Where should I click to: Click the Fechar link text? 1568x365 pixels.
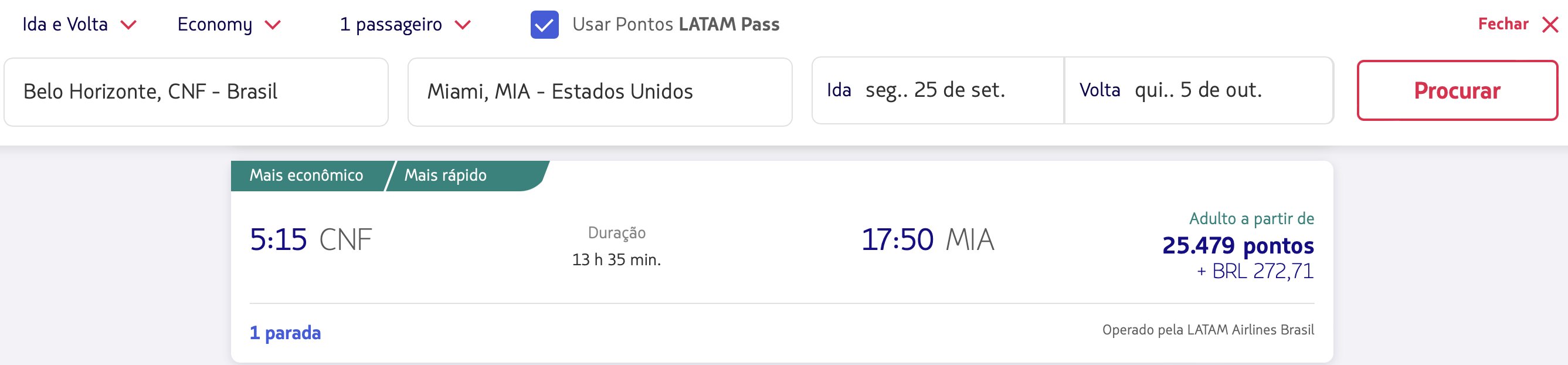(1503, 25)
